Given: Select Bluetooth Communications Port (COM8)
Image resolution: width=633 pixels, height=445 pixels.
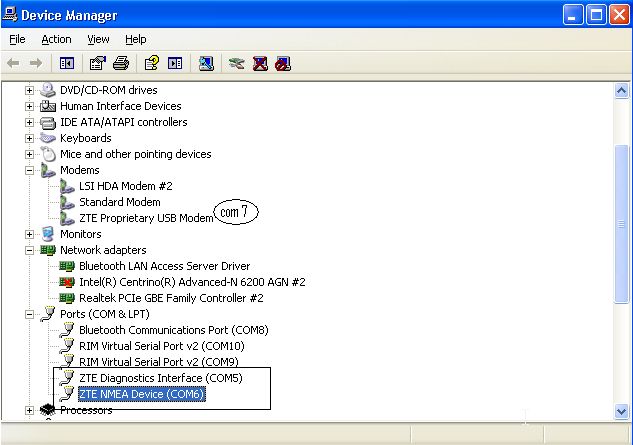Looking at the screenshot, I should pyautogui.click(x=173, y=330).
